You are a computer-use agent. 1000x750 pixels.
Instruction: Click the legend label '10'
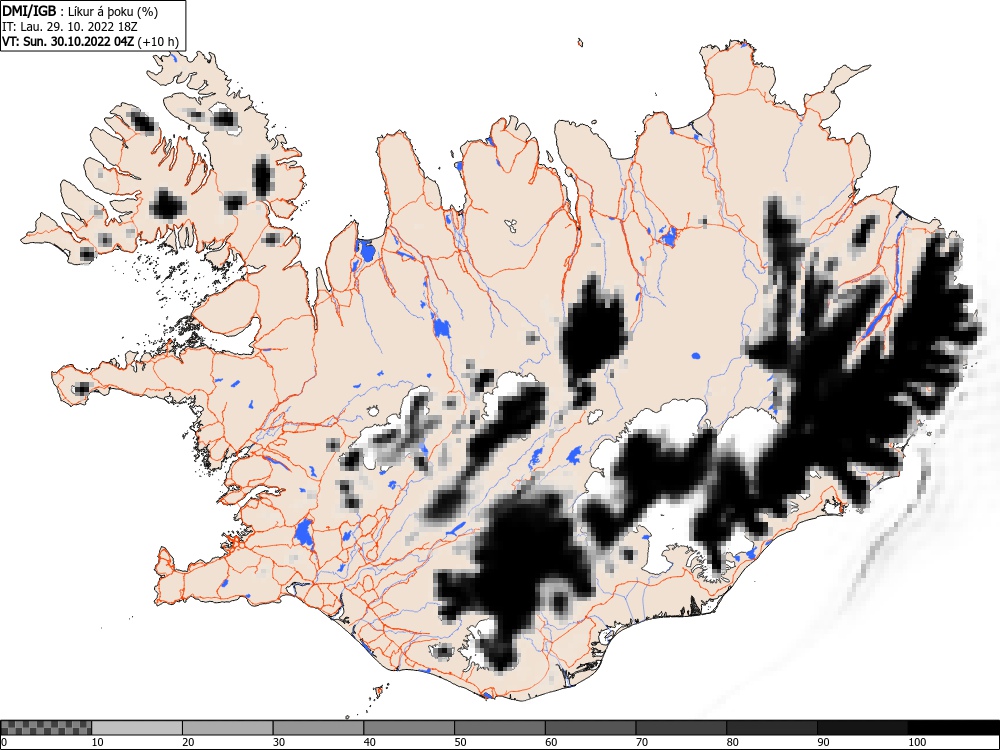[x=98, y=742]
